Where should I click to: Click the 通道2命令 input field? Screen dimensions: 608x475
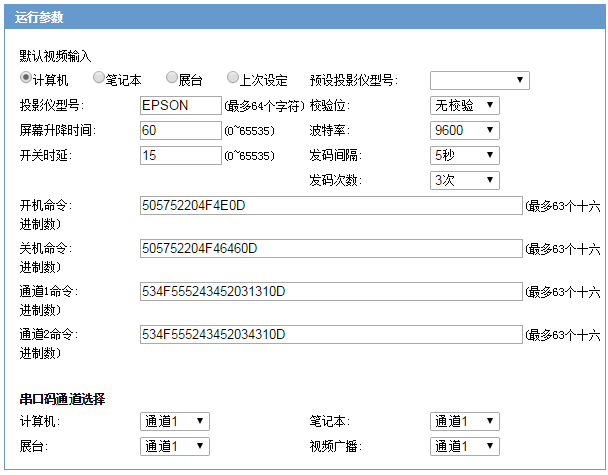click(x=331, y=333)
